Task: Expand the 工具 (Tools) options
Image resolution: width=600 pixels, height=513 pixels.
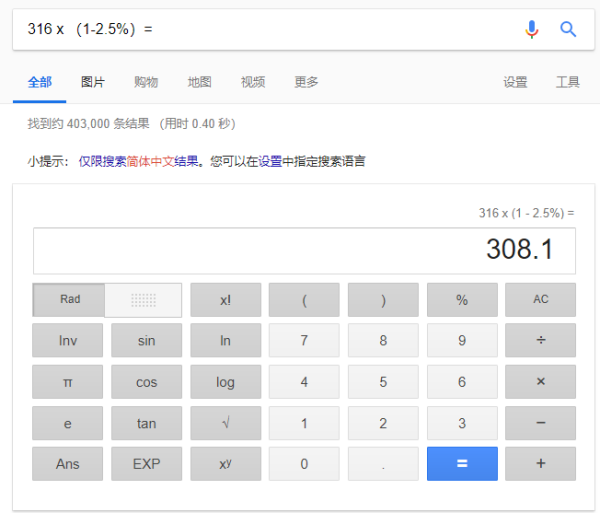Action: click(x=567, y=82)
